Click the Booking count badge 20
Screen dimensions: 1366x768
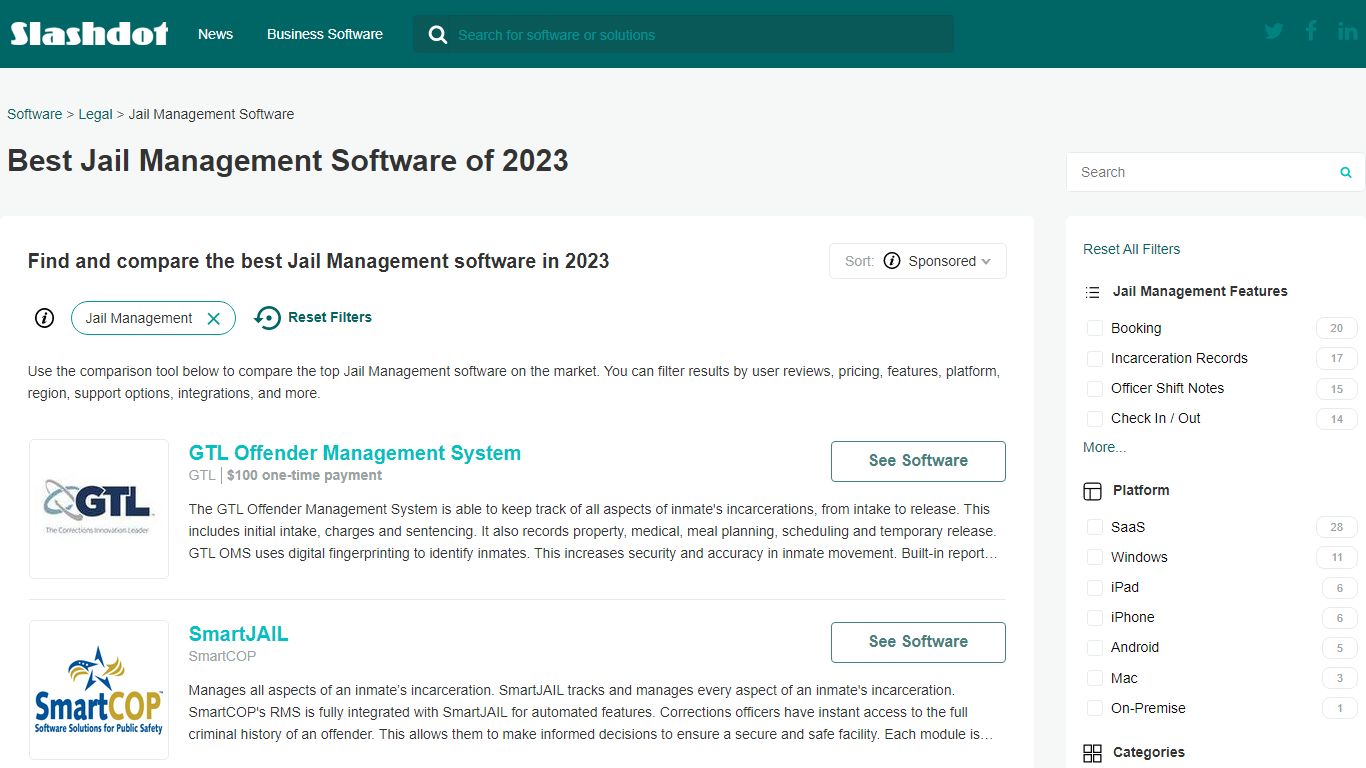(x=1337, y=328)
